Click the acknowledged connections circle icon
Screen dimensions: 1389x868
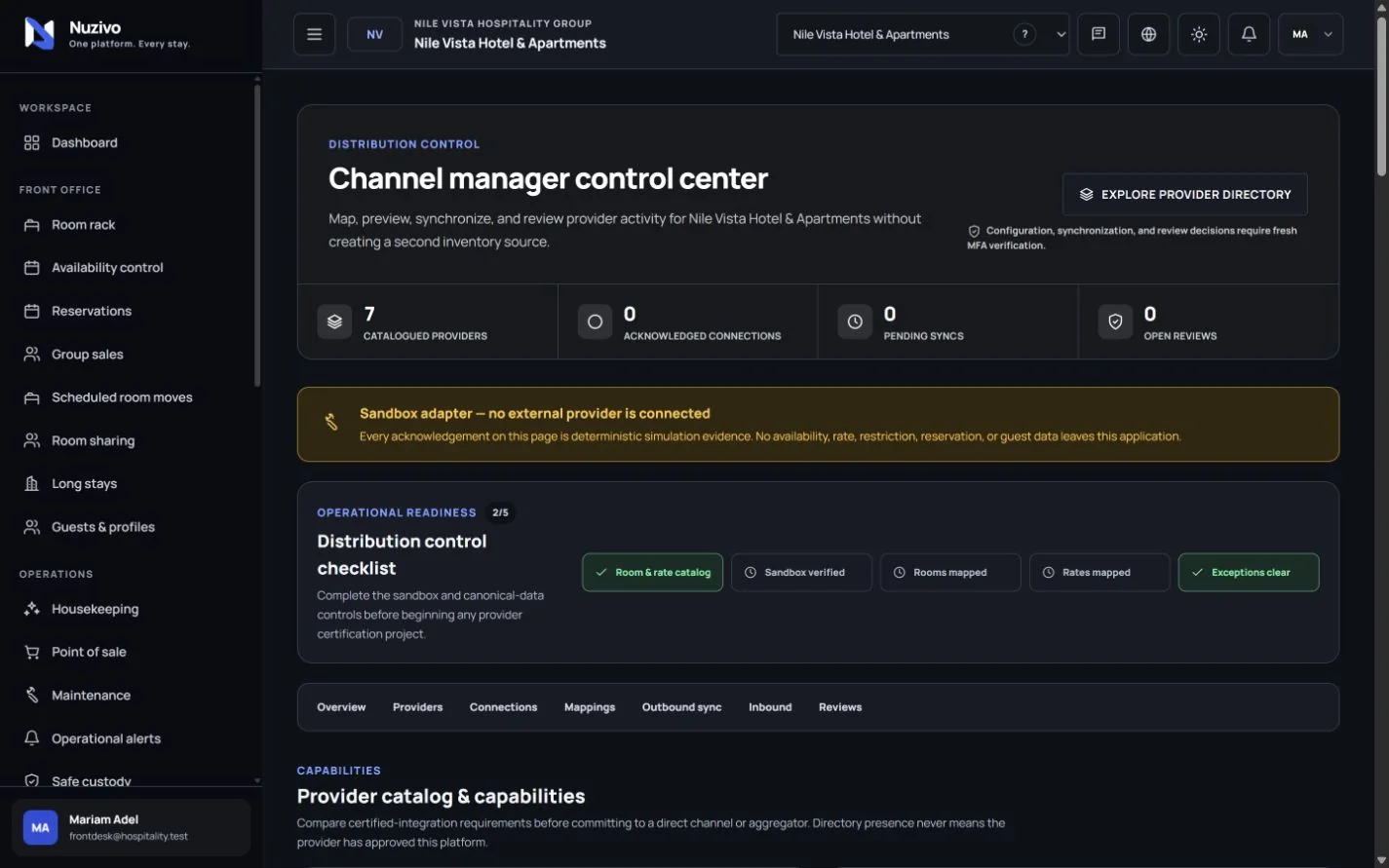(x=595, y=321)
